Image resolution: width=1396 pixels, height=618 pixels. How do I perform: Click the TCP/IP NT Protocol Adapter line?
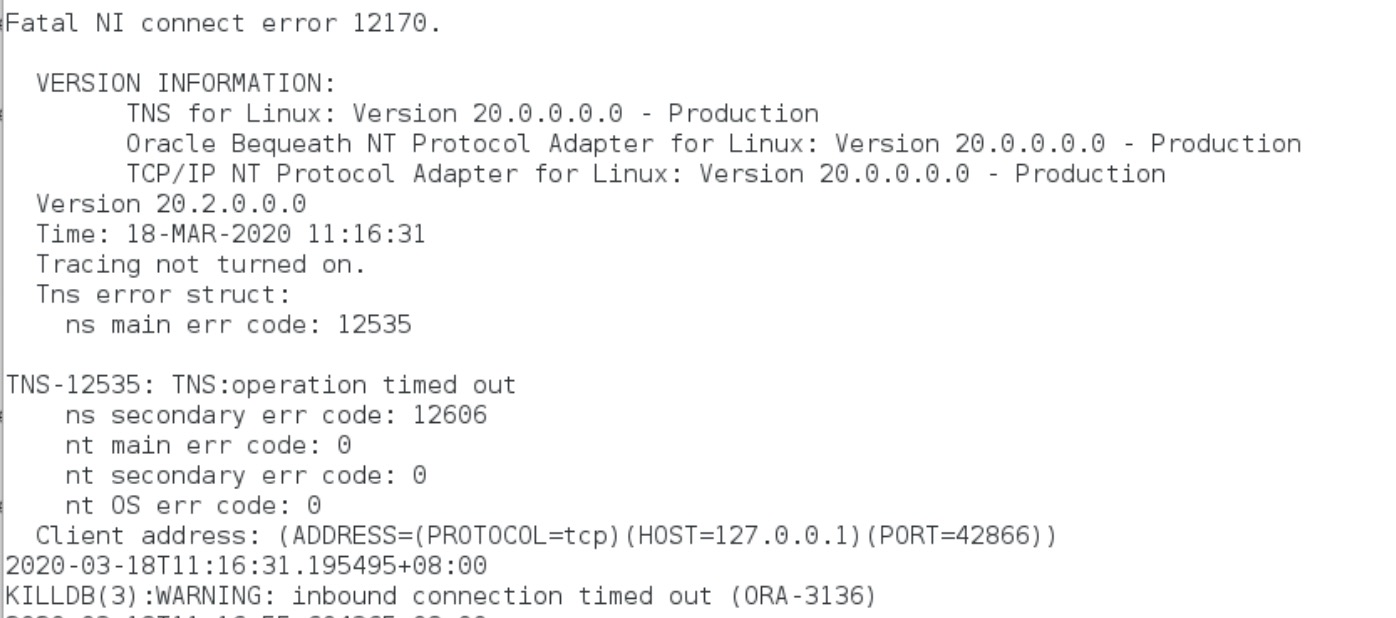645,173
